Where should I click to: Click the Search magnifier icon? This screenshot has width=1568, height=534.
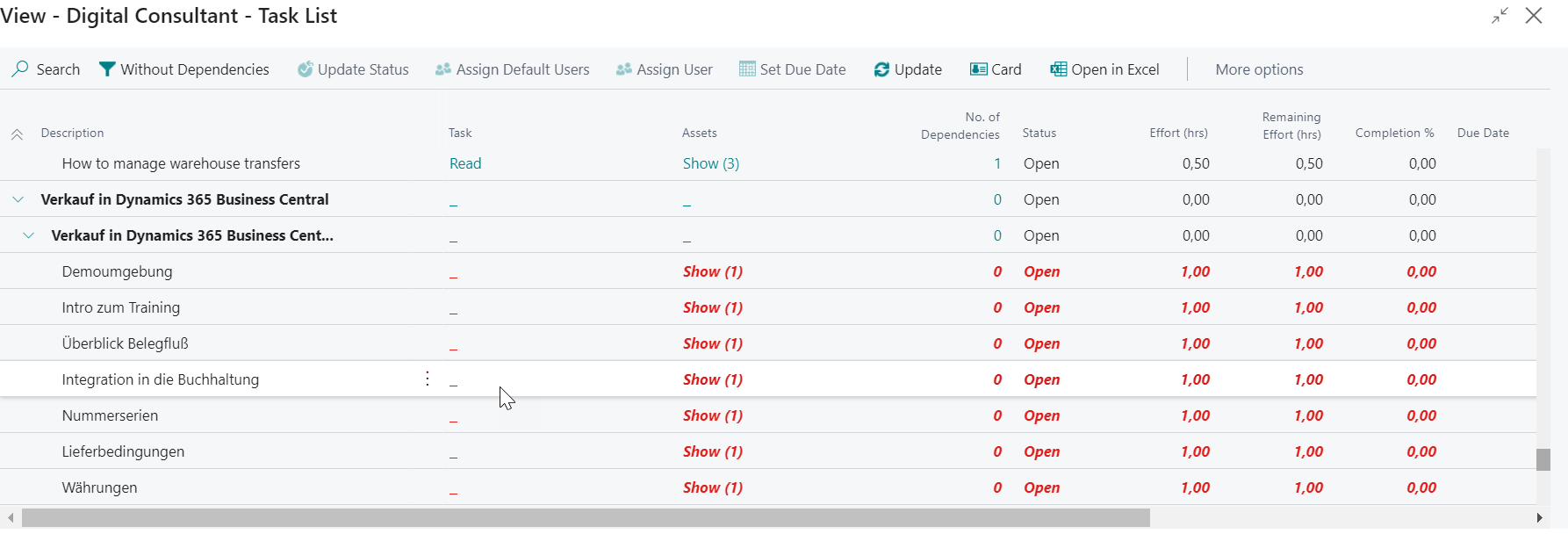(x=20, y=69)
